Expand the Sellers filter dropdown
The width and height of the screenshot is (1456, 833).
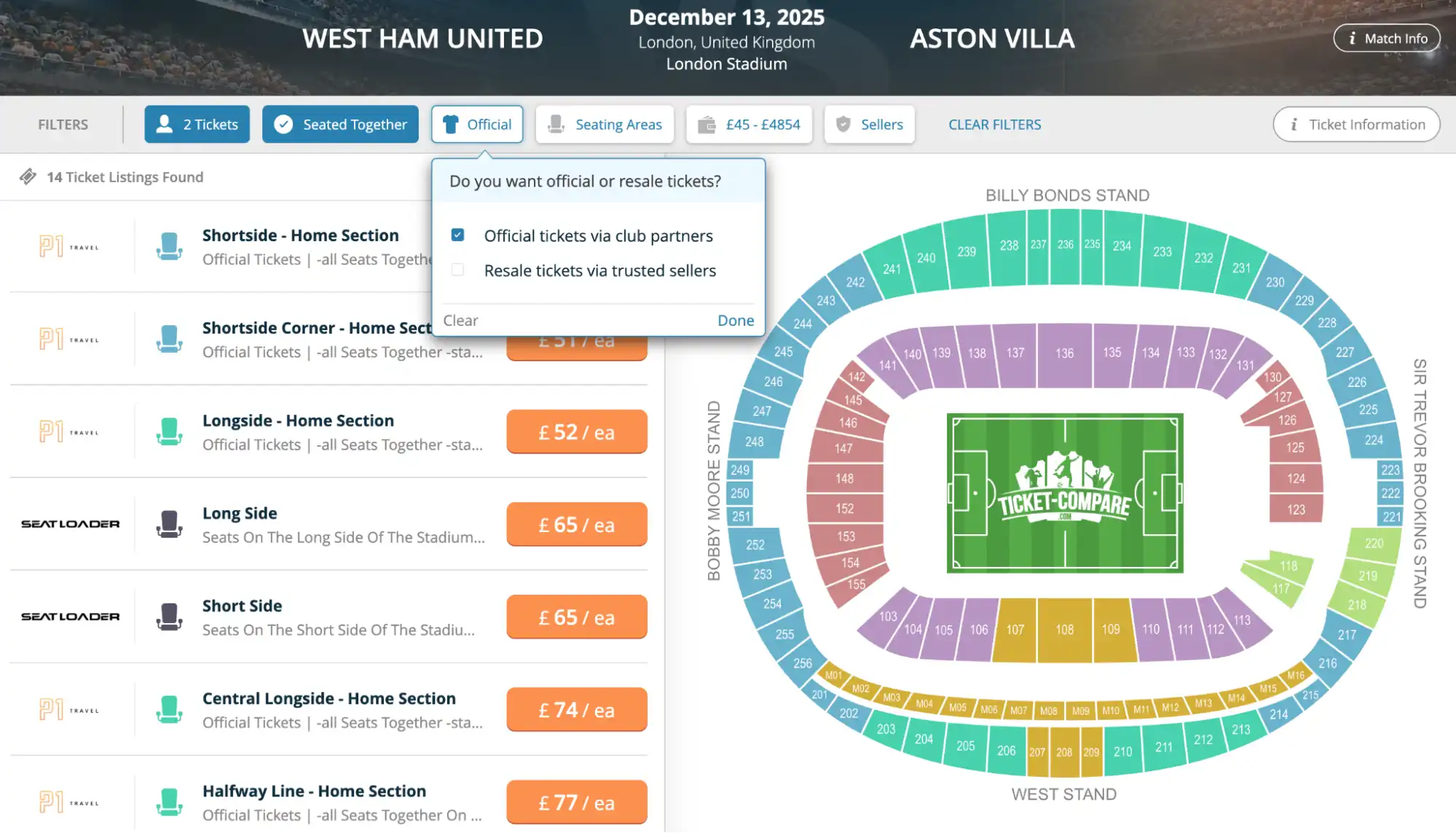click(869, 124)
